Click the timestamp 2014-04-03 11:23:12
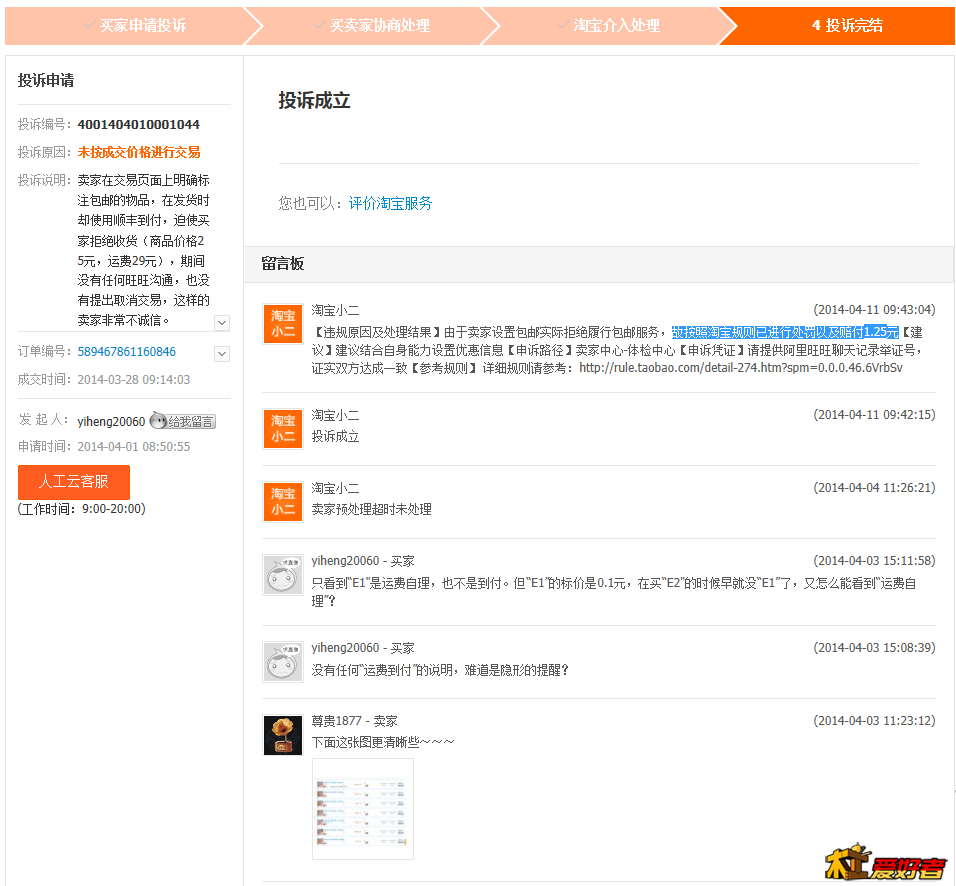Image resolution: width=956 pixels, height=886 pixels. click(874, 721)
